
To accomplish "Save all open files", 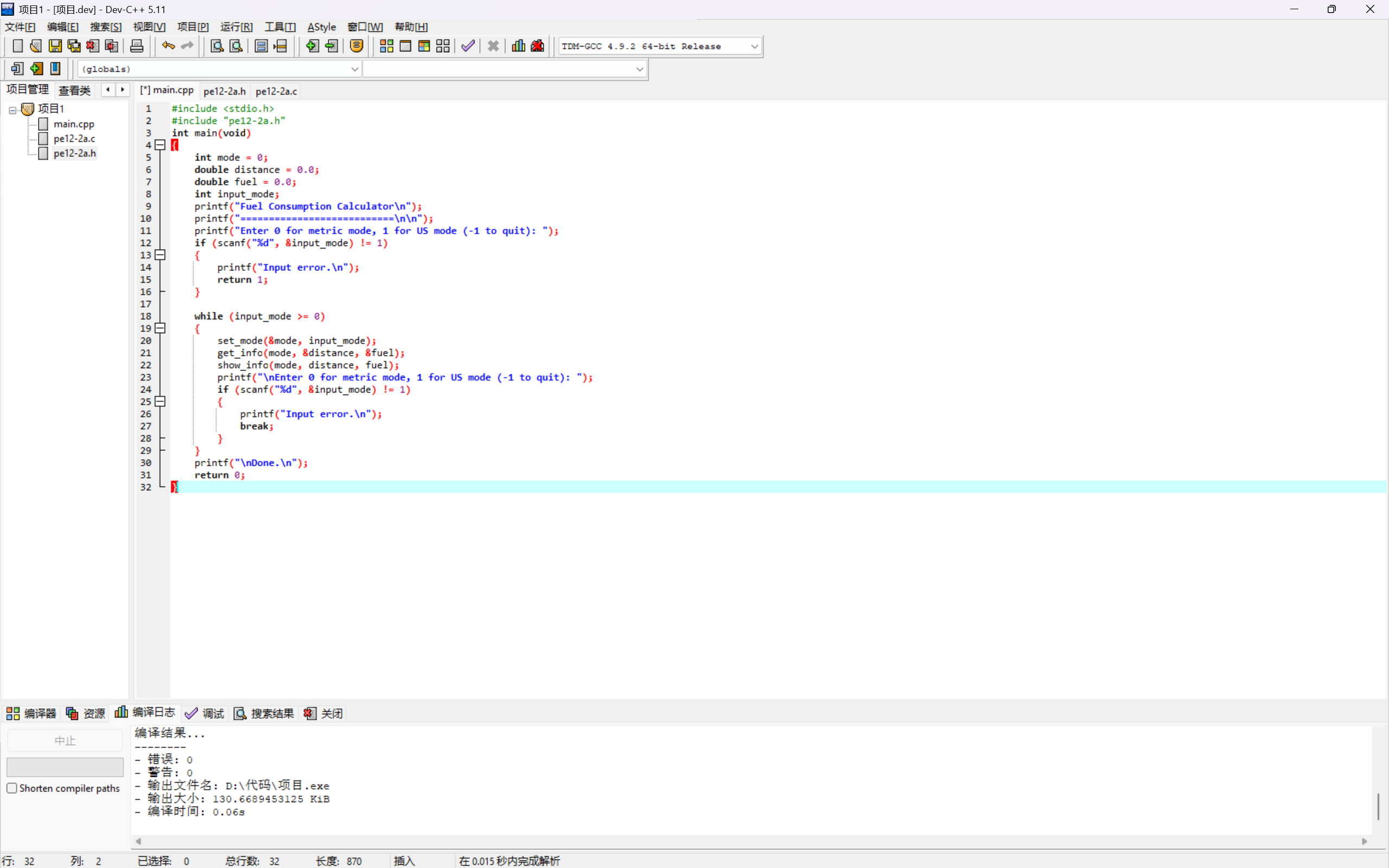I will tap(74, 46).
